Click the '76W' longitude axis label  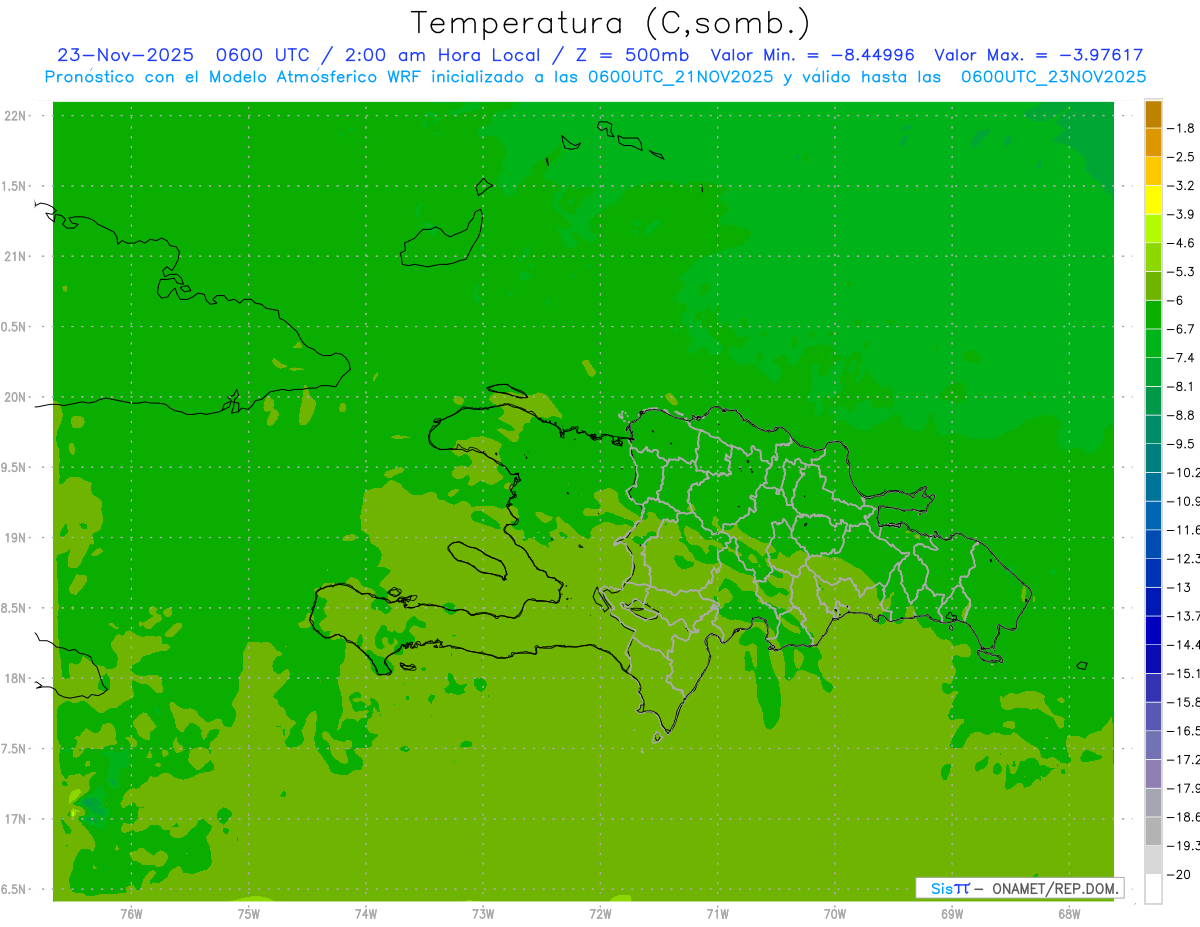(x=131, y=914)
